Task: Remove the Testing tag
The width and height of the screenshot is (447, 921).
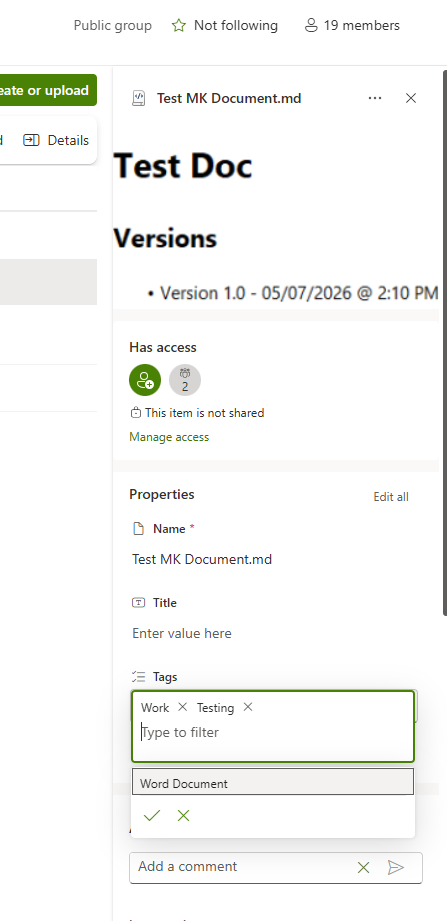Action: click(x=248, y=707)
